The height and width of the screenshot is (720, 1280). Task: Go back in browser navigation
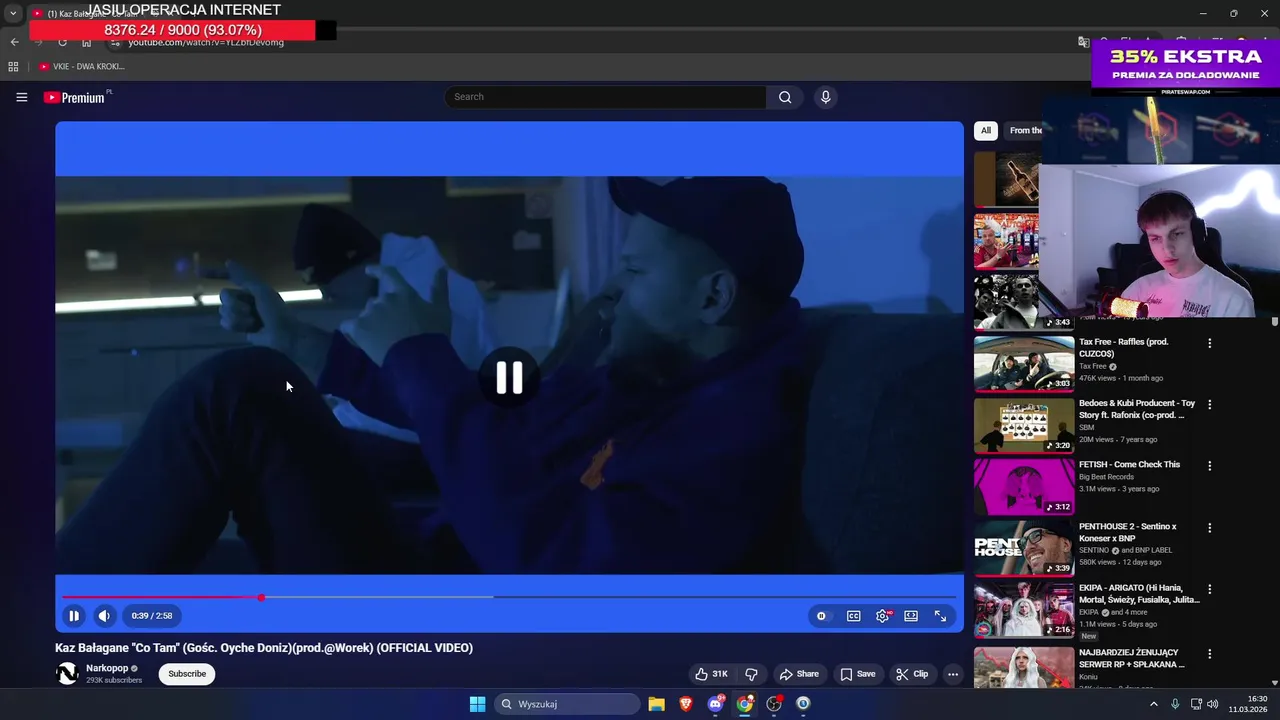(14, 42)
